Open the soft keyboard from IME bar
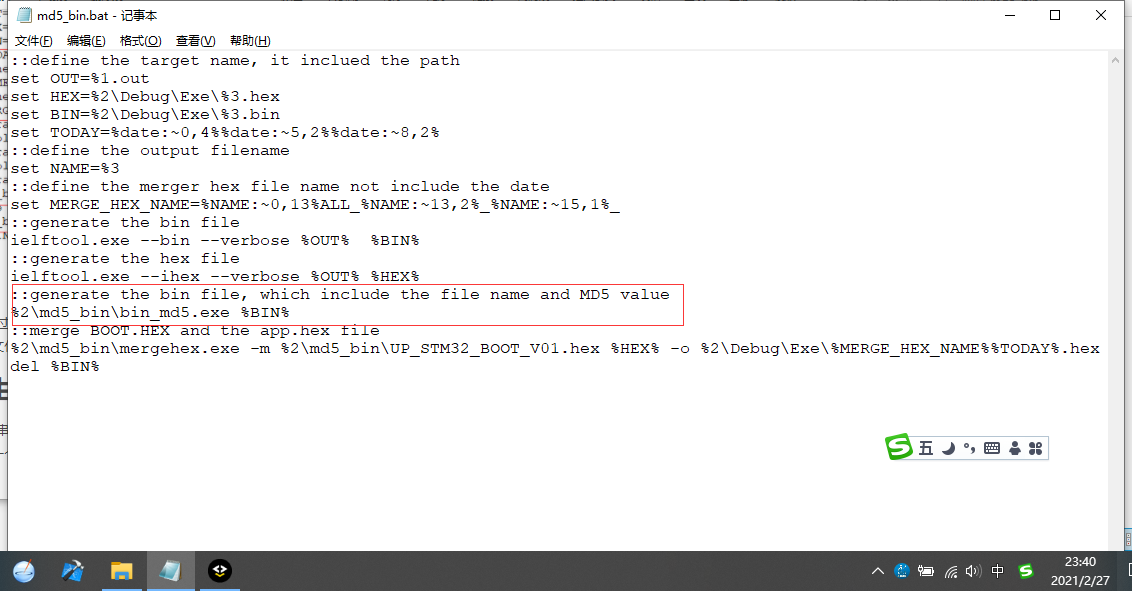The width and height of the screenshot is (1132, 591). pos(992,449)
